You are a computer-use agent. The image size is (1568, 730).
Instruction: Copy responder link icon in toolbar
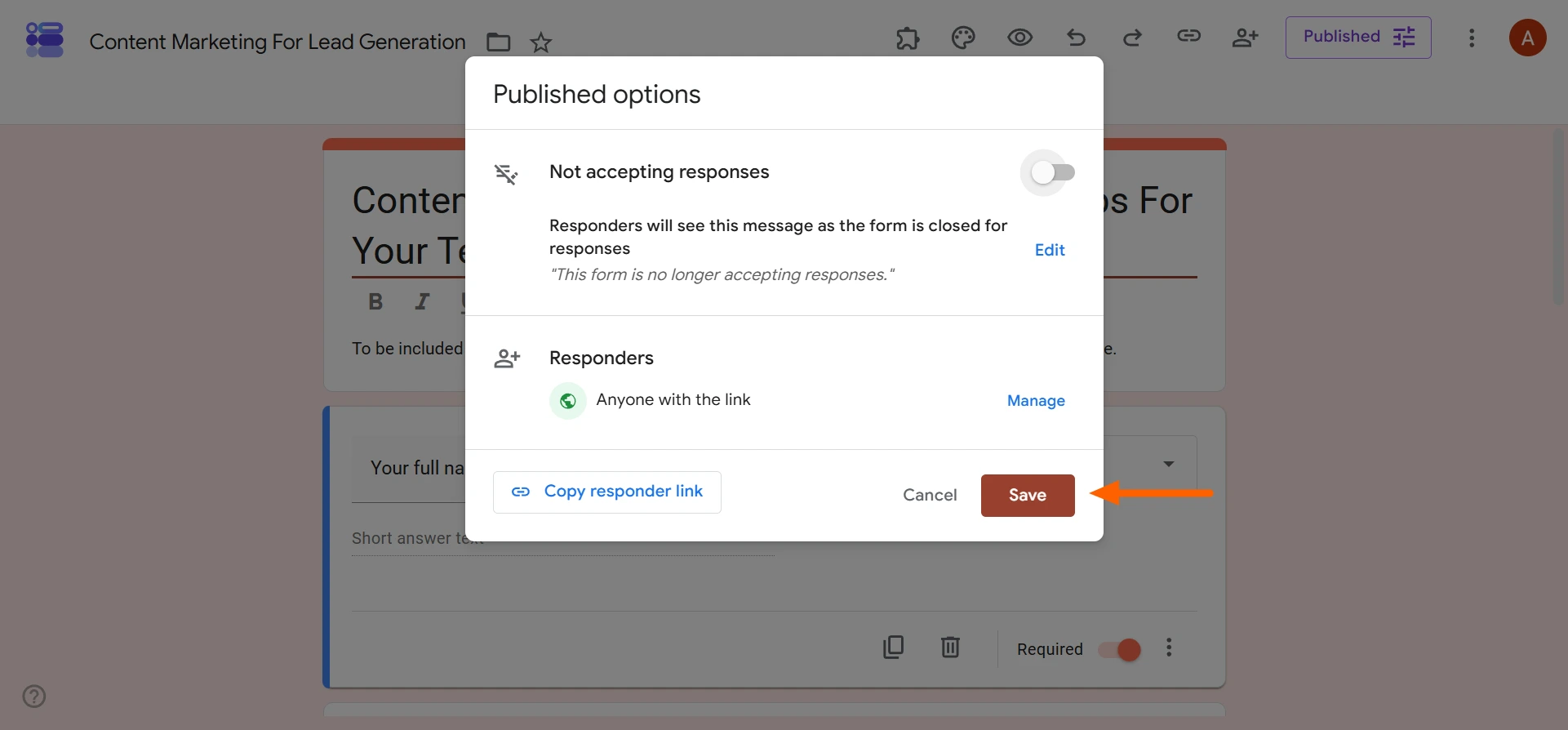[x=1188, y=36]
